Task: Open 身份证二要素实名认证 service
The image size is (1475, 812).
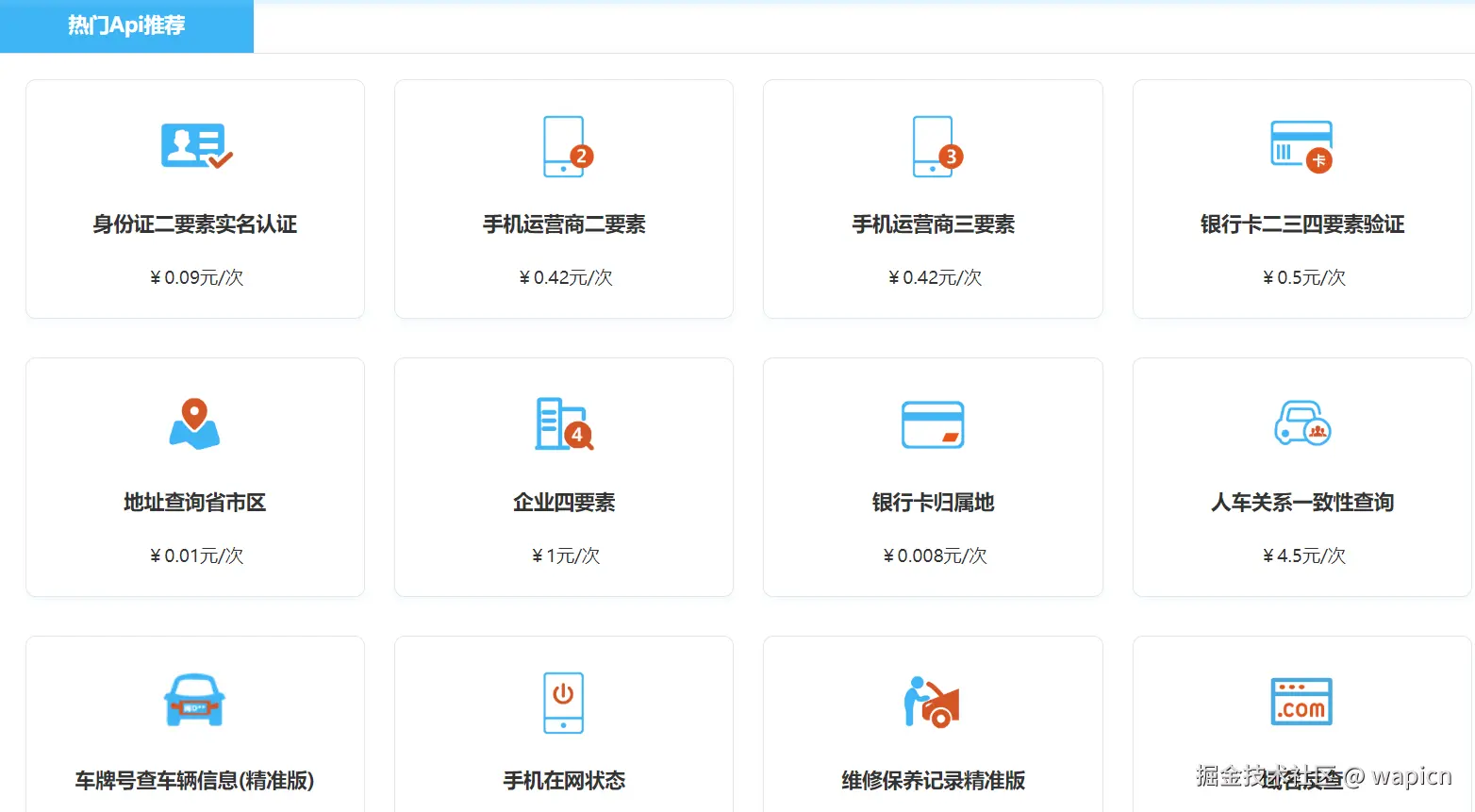Action: [x=195, y=224]
